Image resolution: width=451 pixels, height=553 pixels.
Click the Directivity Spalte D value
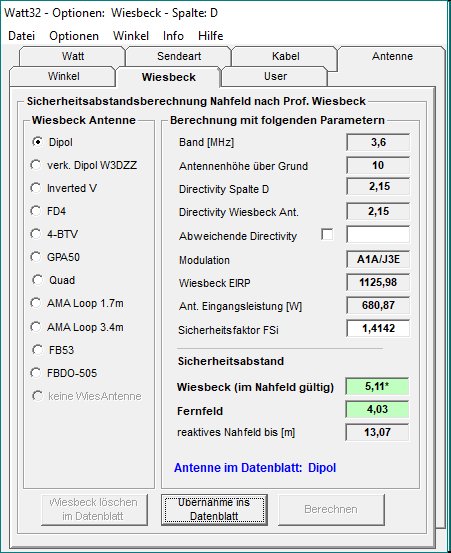(378, 186)
